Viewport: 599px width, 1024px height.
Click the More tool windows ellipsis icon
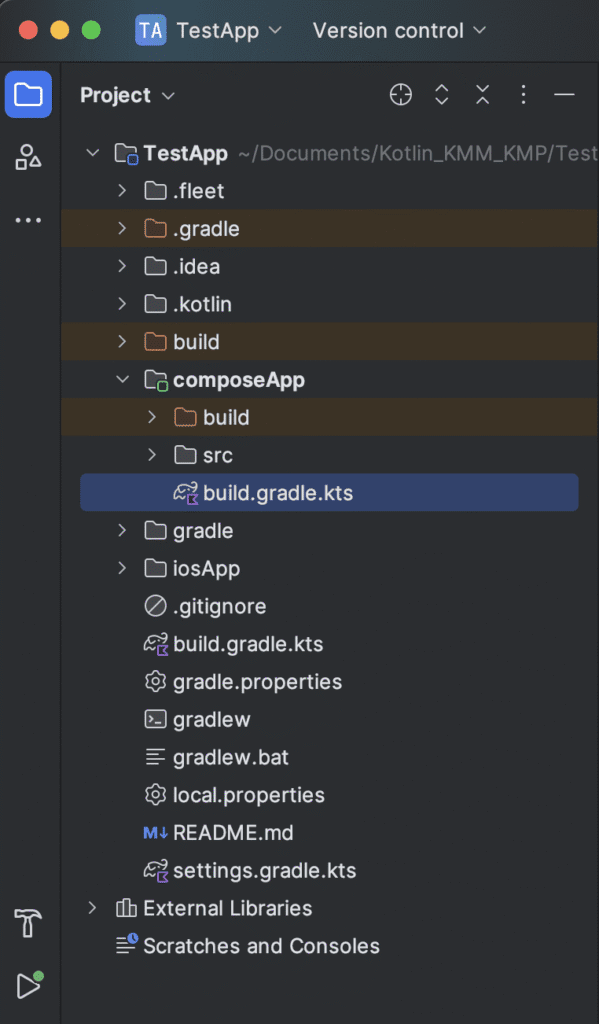[x=28, y=219]
